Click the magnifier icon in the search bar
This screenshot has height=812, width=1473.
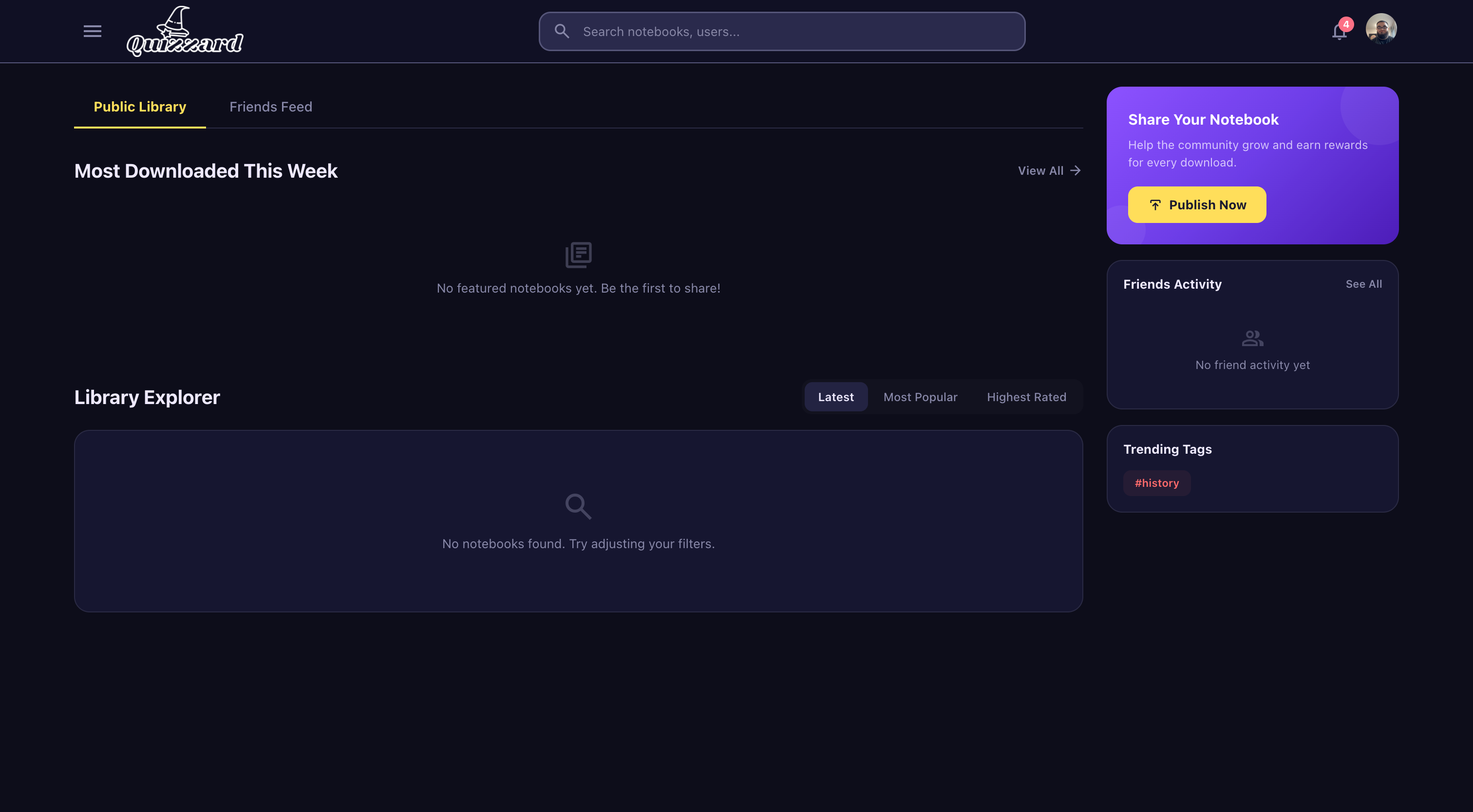pos(562,31)
